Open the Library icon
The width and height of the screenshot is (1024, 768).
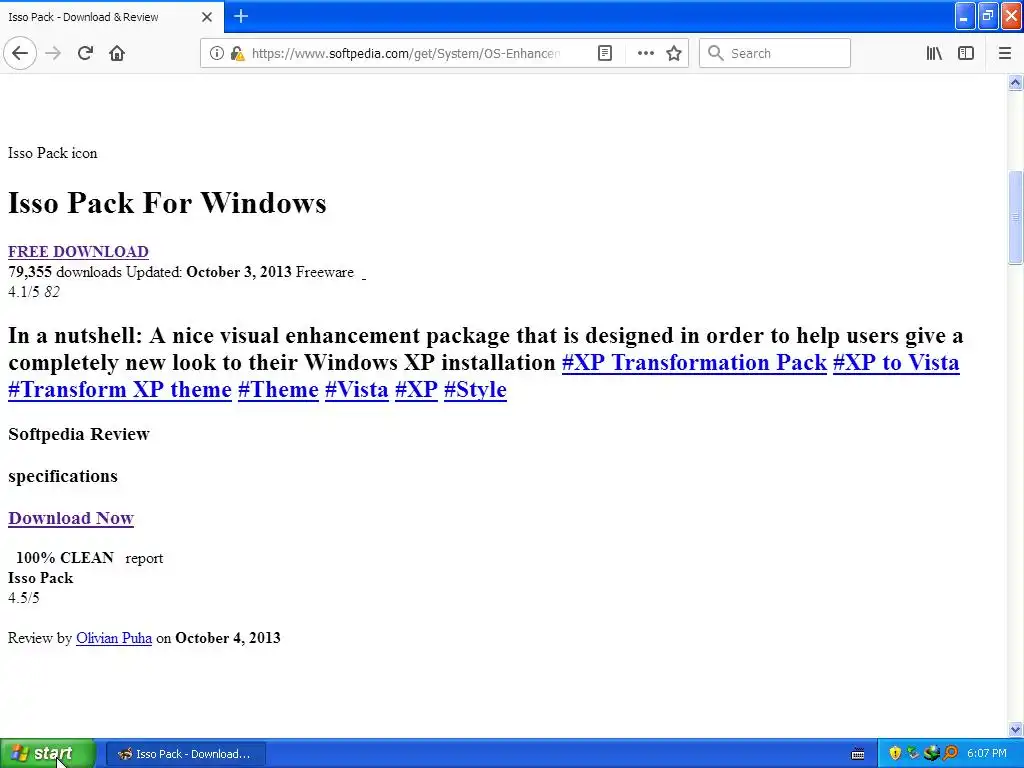coord(934,54)
